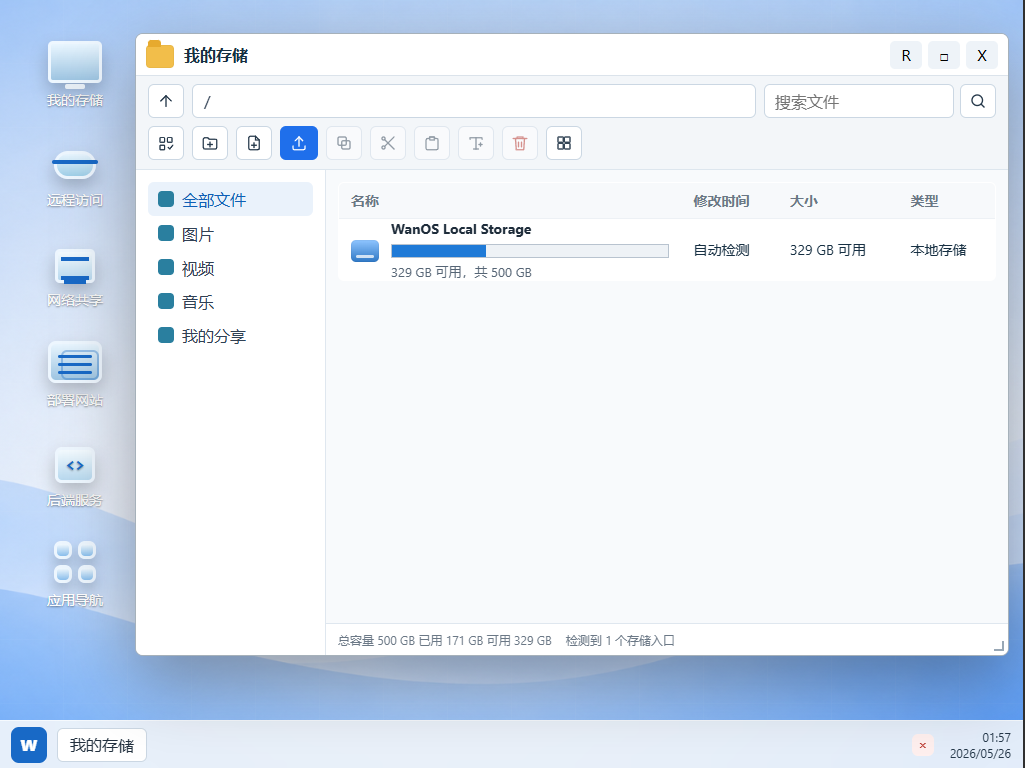
Task: Sort by 名称 column header
Action: coord(365,201)
